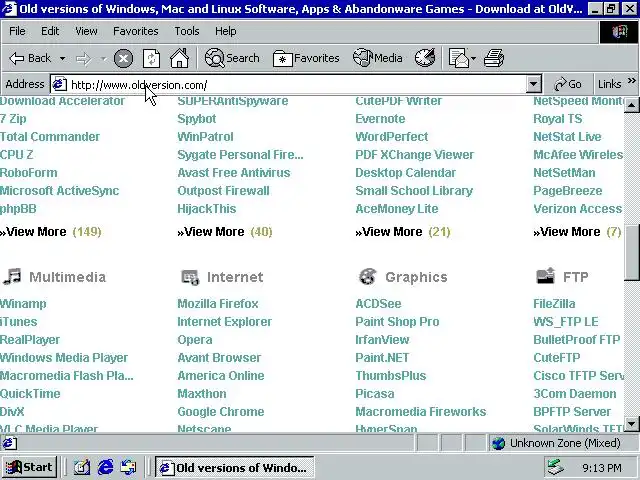Launch Internet Explorer from quick launch
The image size is (640, 480).
click(106, 467)
